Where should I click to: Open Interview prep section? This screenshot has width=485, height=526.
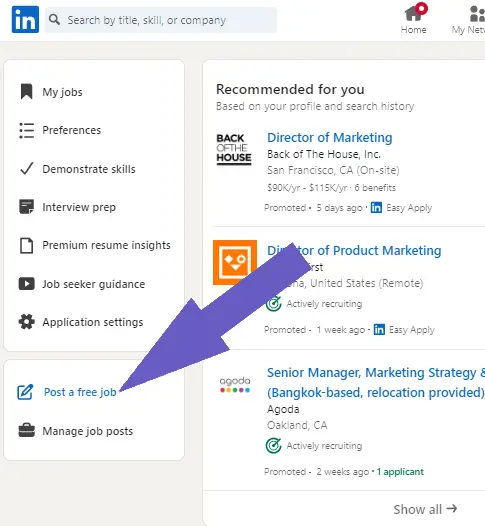coord(79,207)
